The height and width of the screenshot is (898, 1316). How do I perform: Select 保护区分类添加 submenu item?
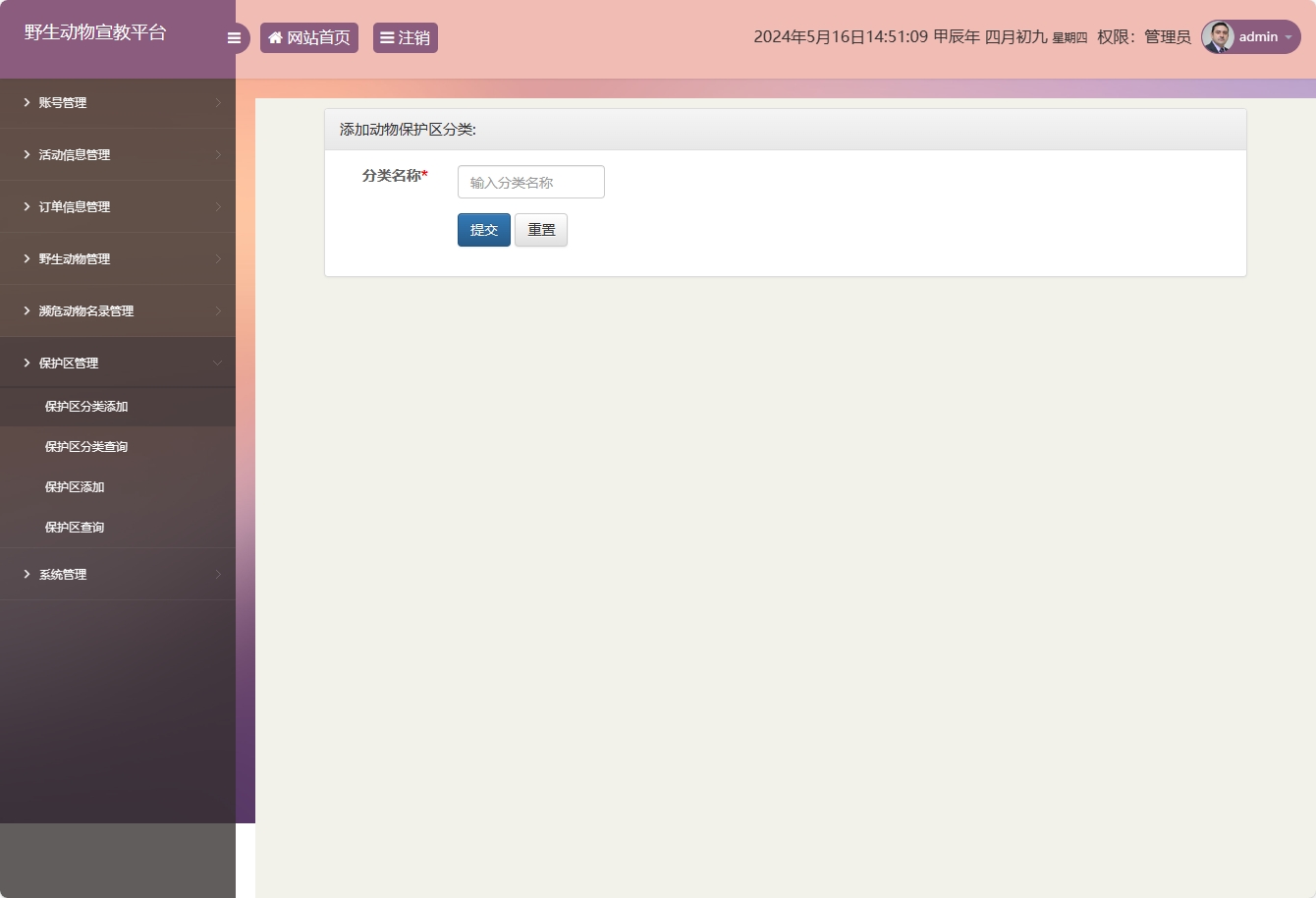click(x=86, y=407)
